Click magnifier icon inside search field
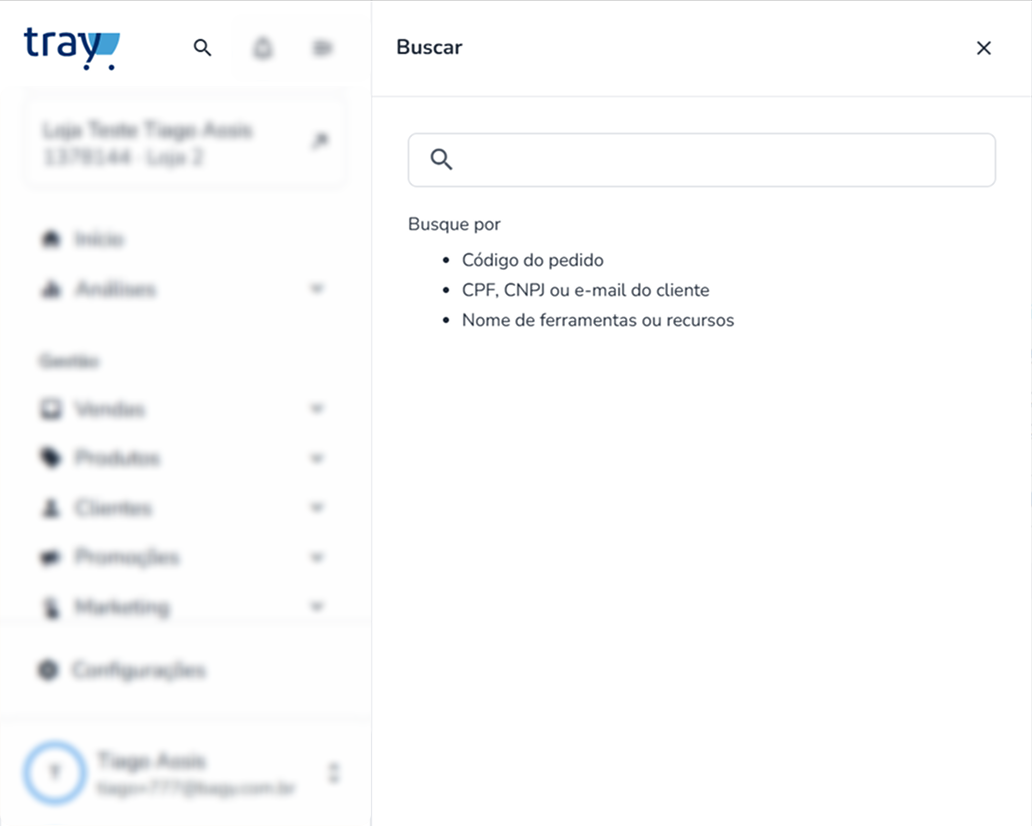This screenshot has width=1032, height=826. pyautogui.click(x=441, y=159)
